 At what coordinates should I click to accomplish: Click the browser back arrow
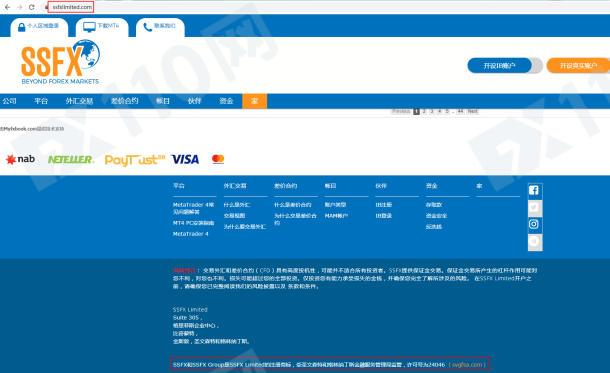[7, 7]
